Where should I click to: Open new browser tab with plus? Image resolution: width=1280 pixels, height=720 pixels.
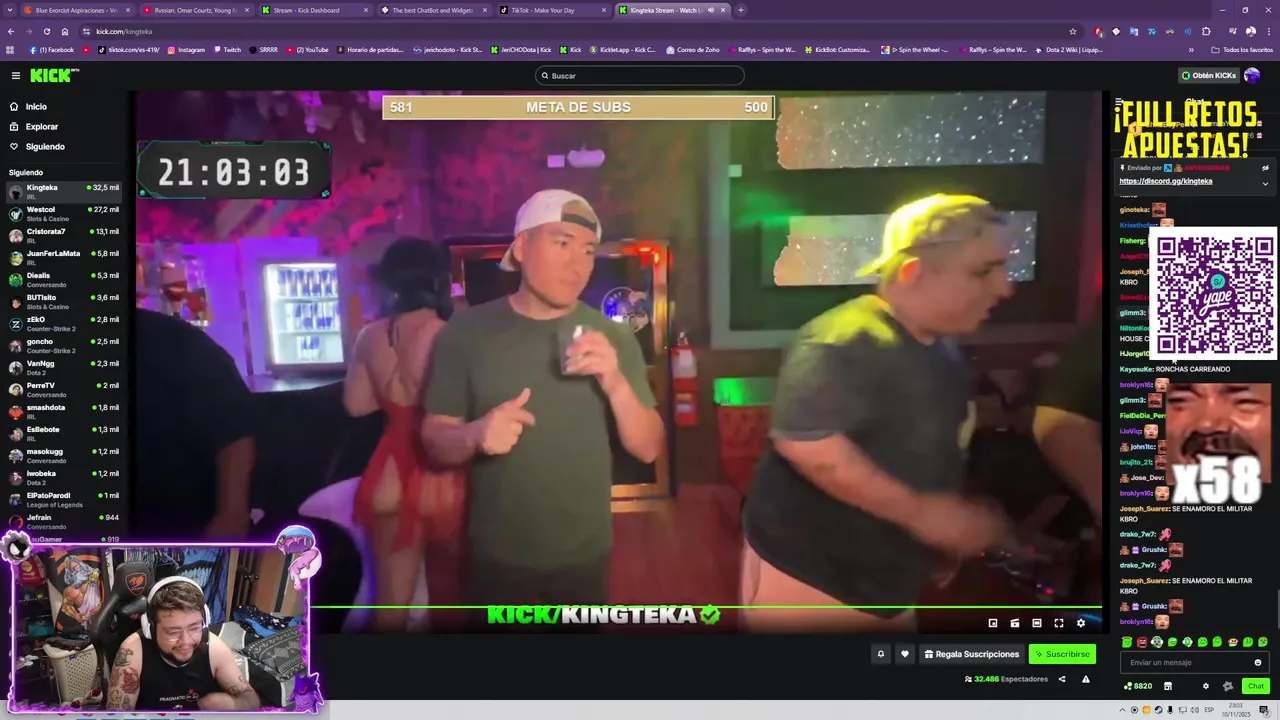[x=740, y=10]
